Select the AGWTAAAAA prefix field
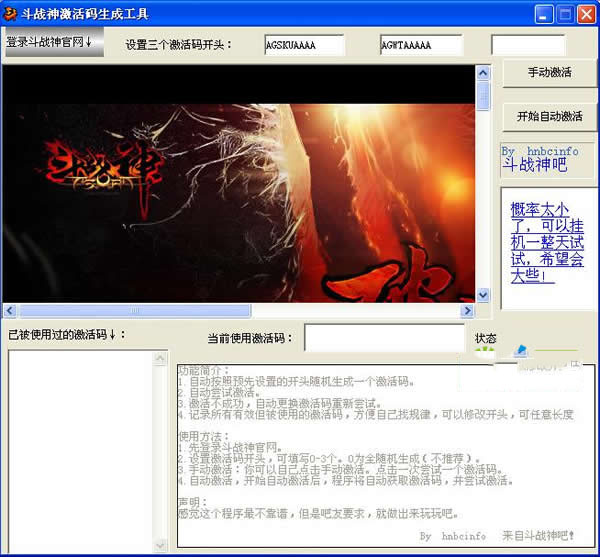Viewport: 600px width, 557px height. (421, 45)
